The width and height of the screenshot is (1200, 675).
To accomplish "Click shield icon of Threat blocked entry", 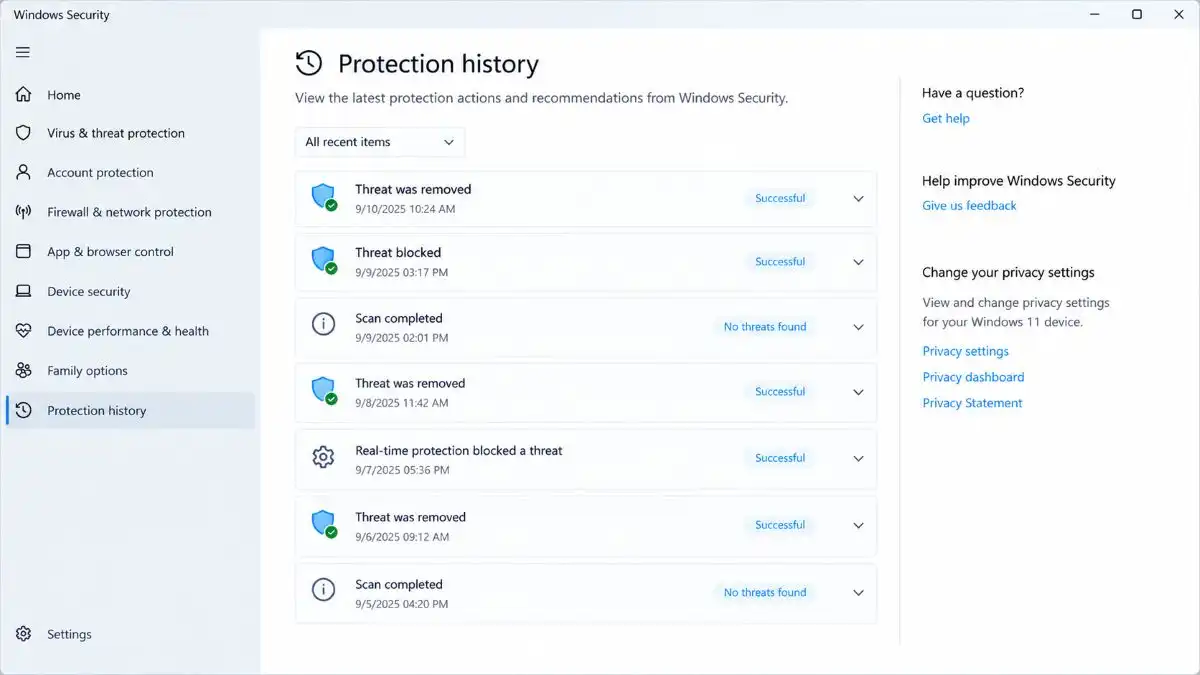I will (324, 261).
